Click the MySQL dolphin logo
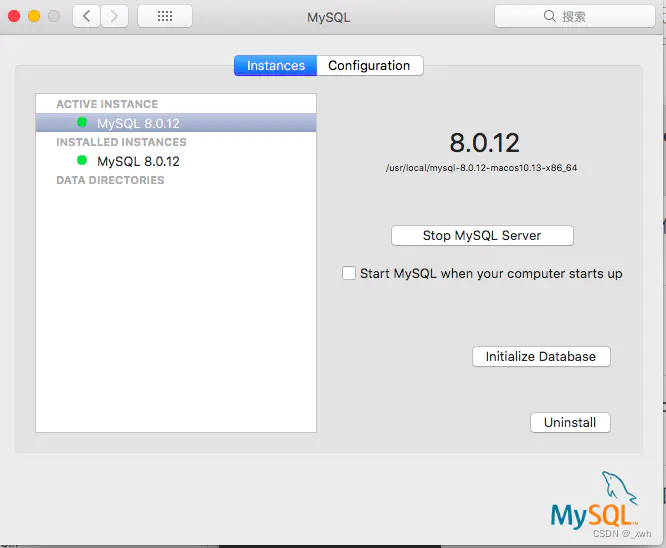The image size is (666, 548). 594,500
